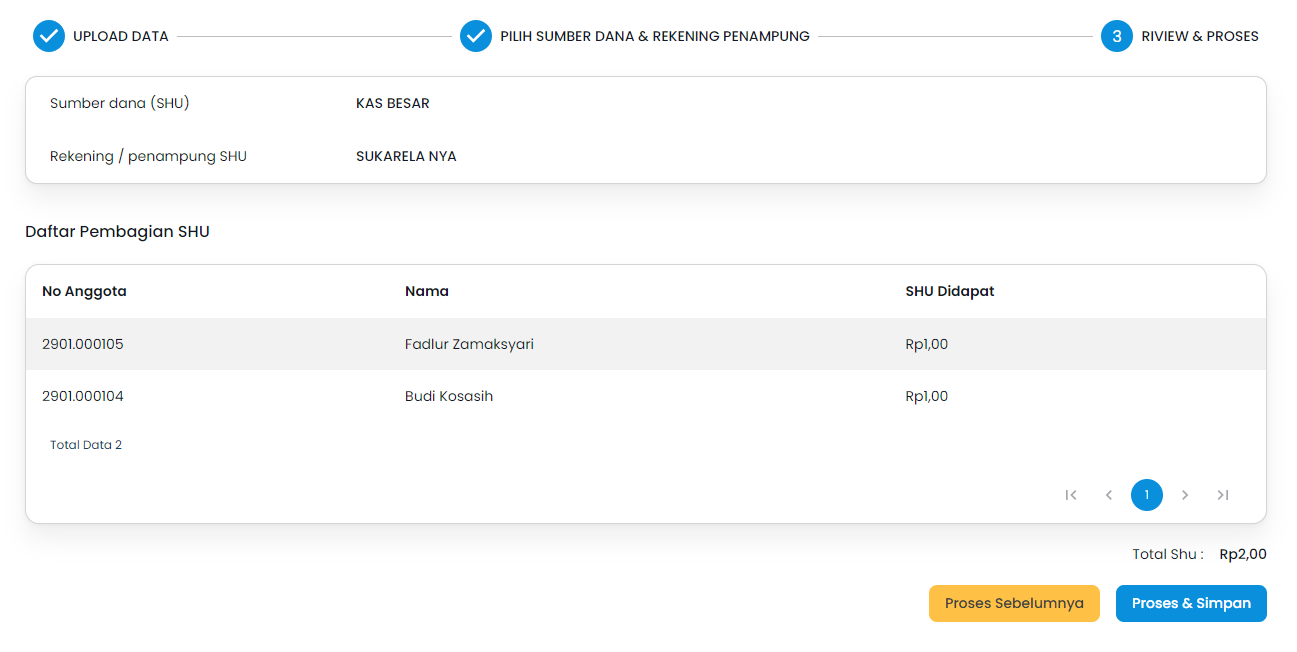Go to next page arrow
1297x652 pixels.
[x=1185, y=495]
